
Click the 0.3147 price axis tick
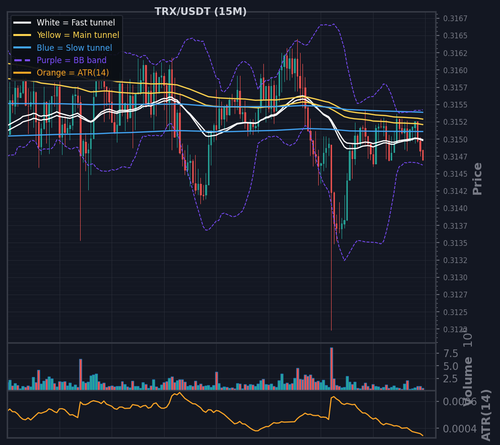pos(455,157)
